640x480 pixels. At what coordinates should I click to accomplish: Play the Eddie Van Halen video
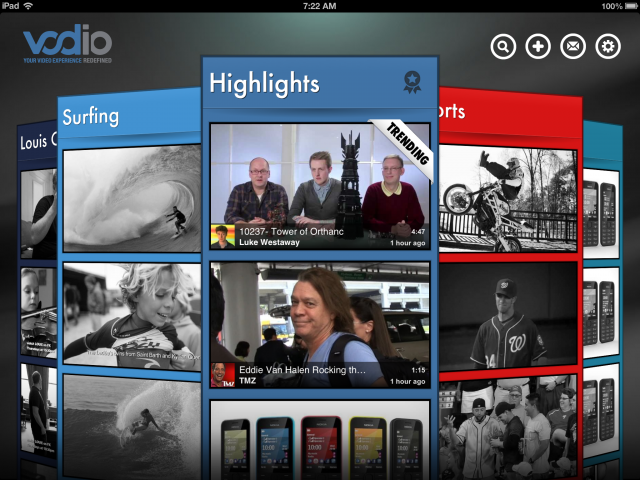tap(320, 324)
